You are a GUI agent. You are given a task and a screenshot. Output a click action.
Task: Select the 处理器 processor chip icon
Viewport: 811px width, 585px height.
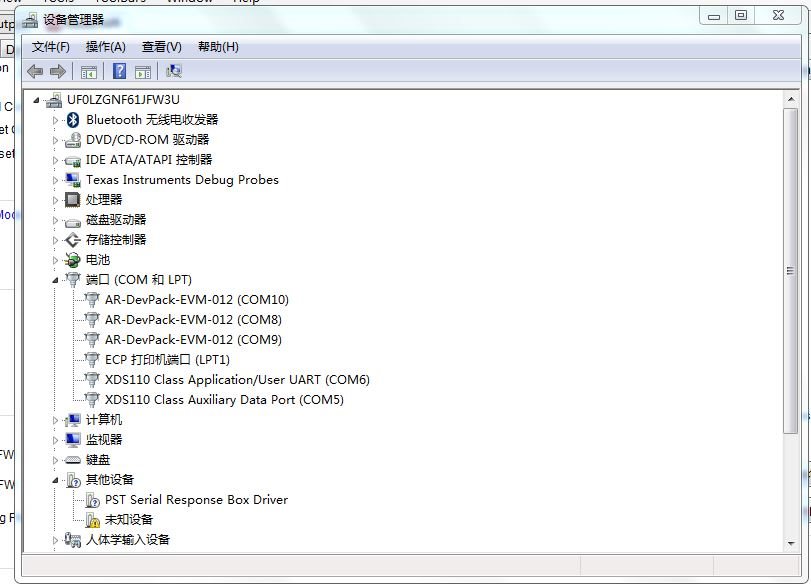pyautogui.click(x=73, y=200)
